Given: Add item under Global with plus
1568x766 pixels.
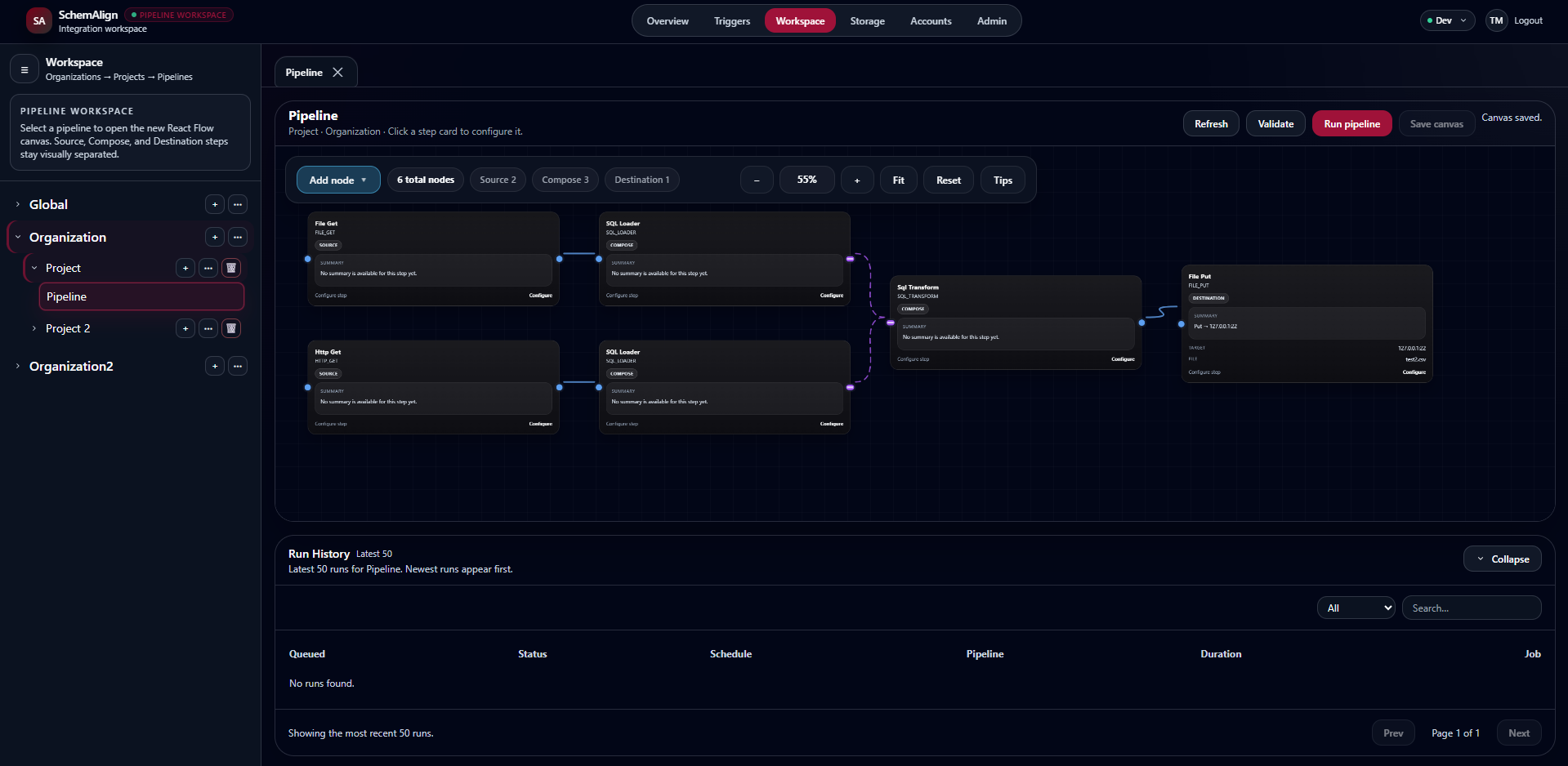Looking at the screenshot, I should pyautogui.click(x=215, y=204).
